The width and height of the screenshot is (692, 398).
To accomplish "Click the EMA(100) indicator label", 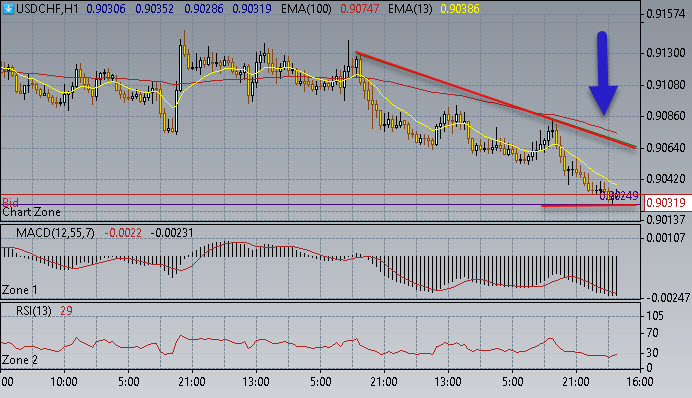I will tap(306, 9).
